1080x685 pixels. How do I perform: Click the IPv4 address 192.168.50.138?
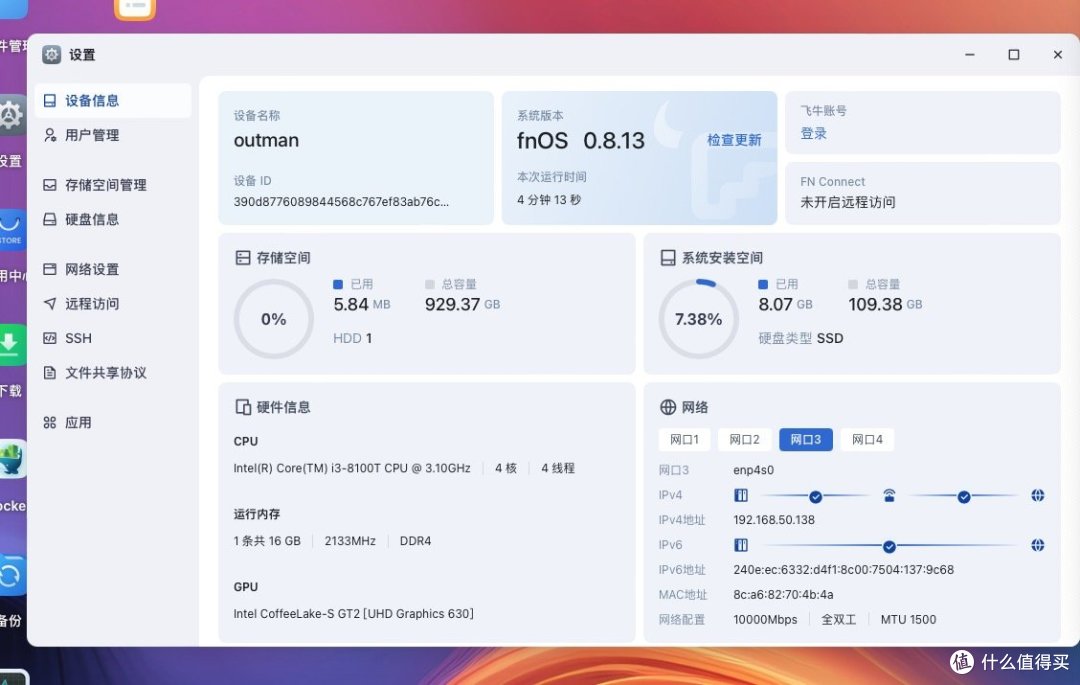click(x=773, y=520)
